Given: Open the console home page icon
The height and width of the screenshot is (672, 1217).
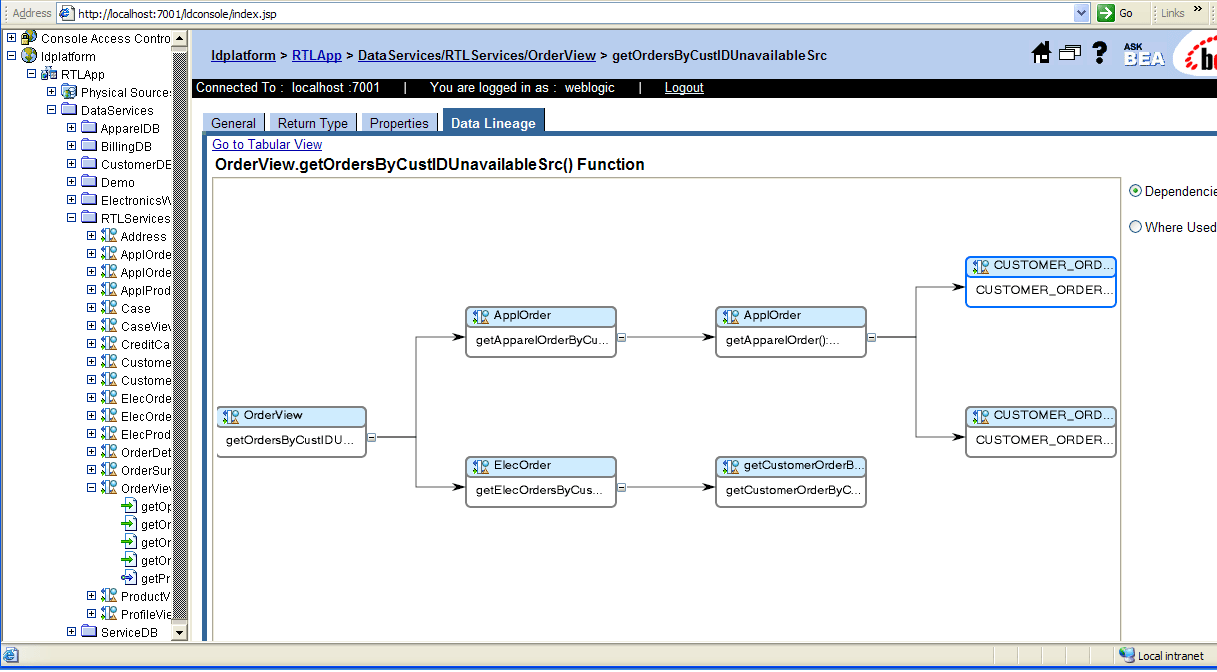Looking at the screenshot, I should click(1041, 53).
